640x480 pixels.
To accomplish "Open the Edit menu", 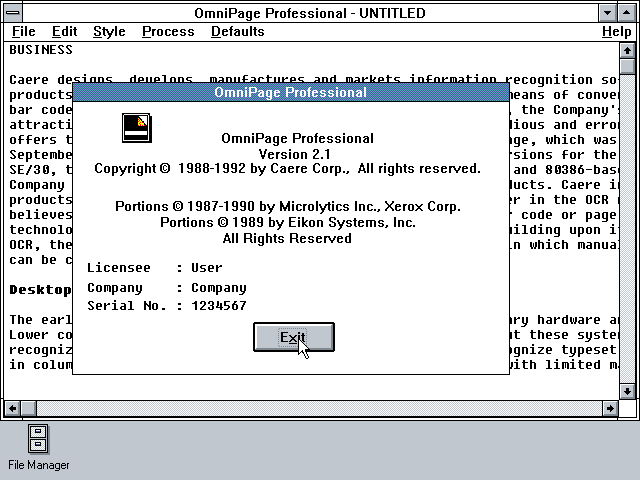I will [x=64, y=31].
